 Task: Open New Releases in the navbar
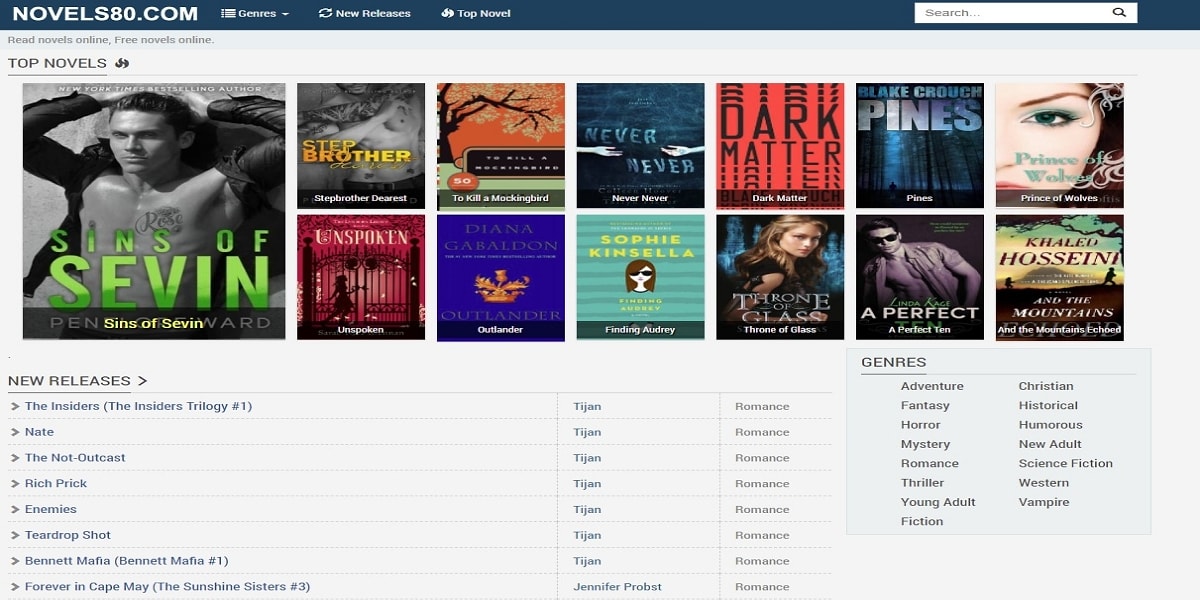pos(364,14)
